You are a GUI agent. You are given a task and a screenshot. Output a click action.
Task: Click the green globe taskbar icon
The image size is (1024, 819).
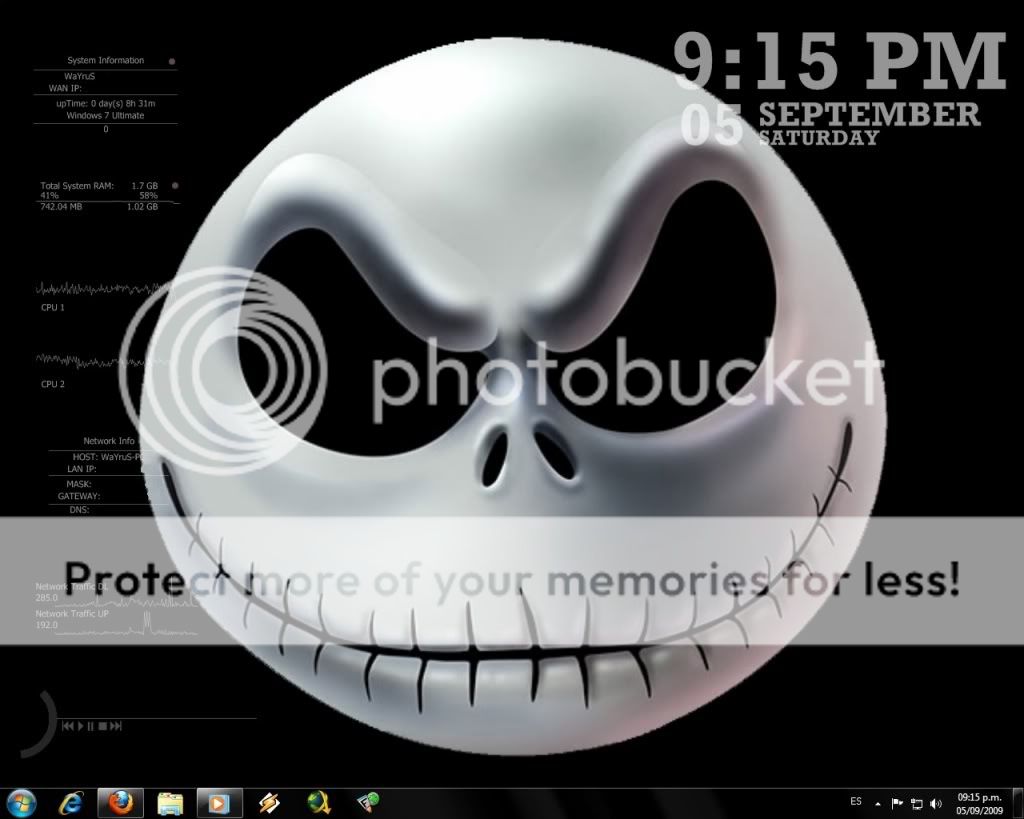pyautogui.click(x=319, y=802)
